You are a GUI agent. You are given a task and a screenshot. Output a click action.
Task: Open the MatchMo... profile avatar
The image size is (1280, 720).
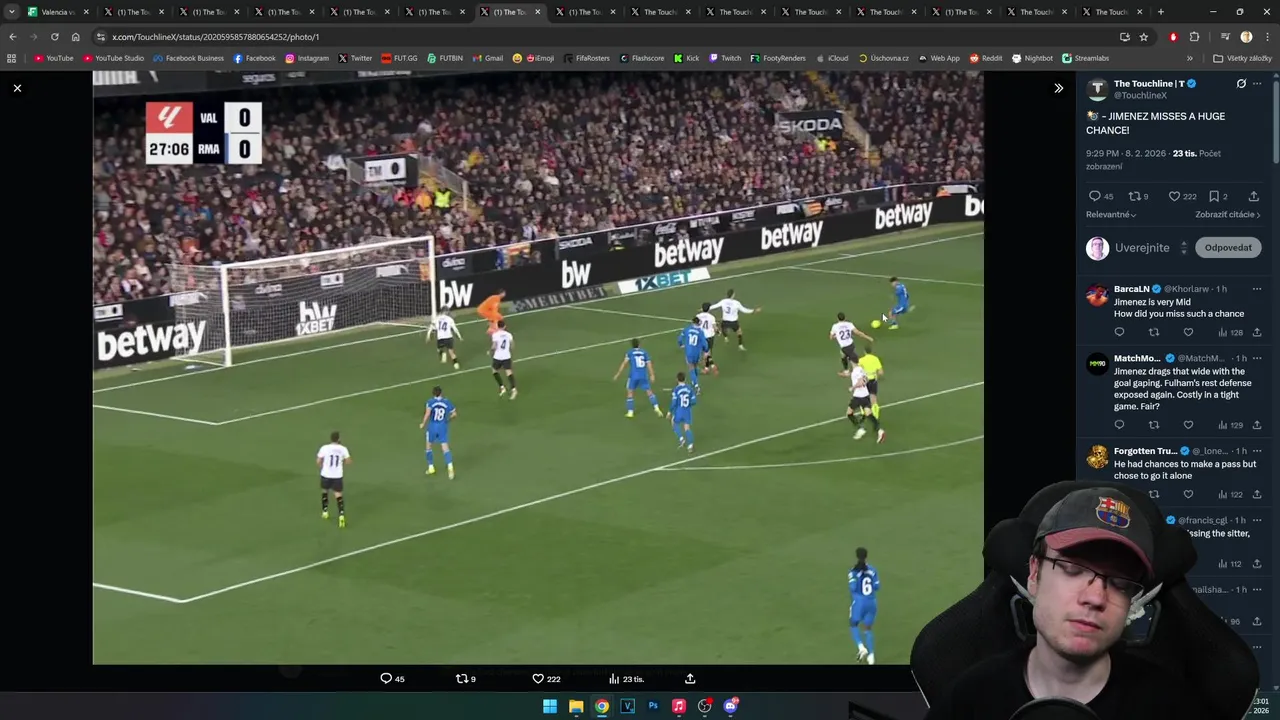click(x=1097, y=364)
